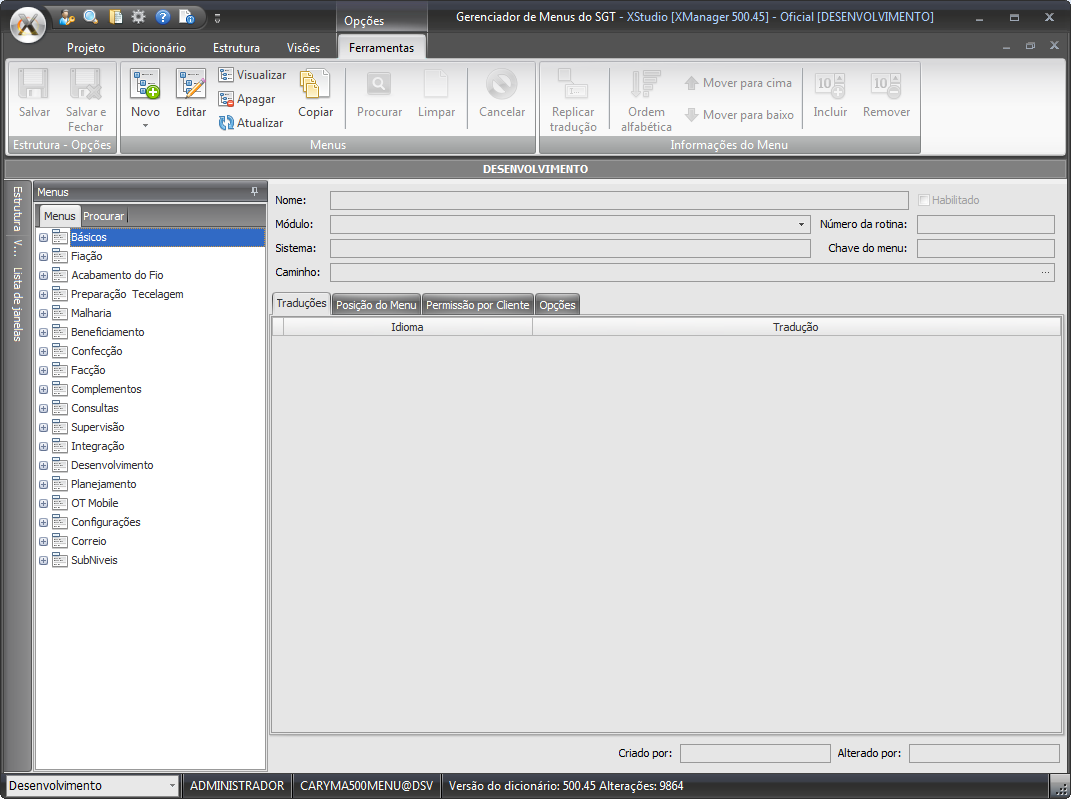Viewport: 1071px width, 799px height.
Task: Click the Replicar tradução button
Action: point(573,100)
